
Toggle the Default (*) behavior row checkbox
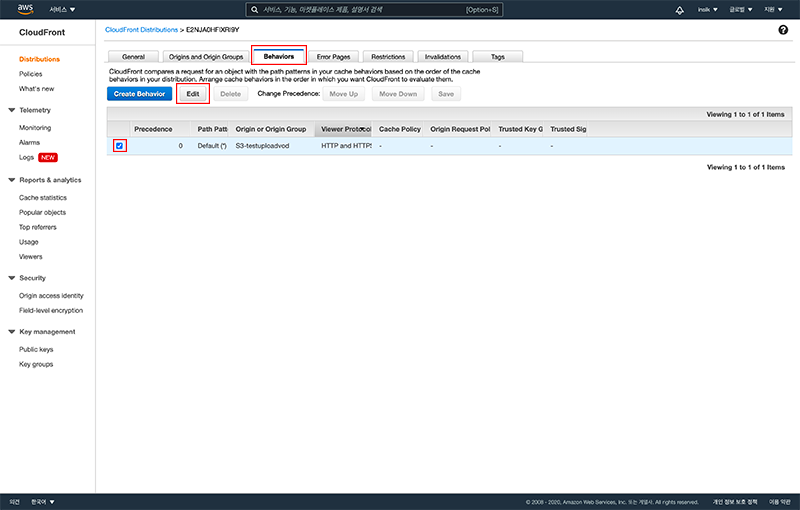pyautogui.click(x=119, y=146)
